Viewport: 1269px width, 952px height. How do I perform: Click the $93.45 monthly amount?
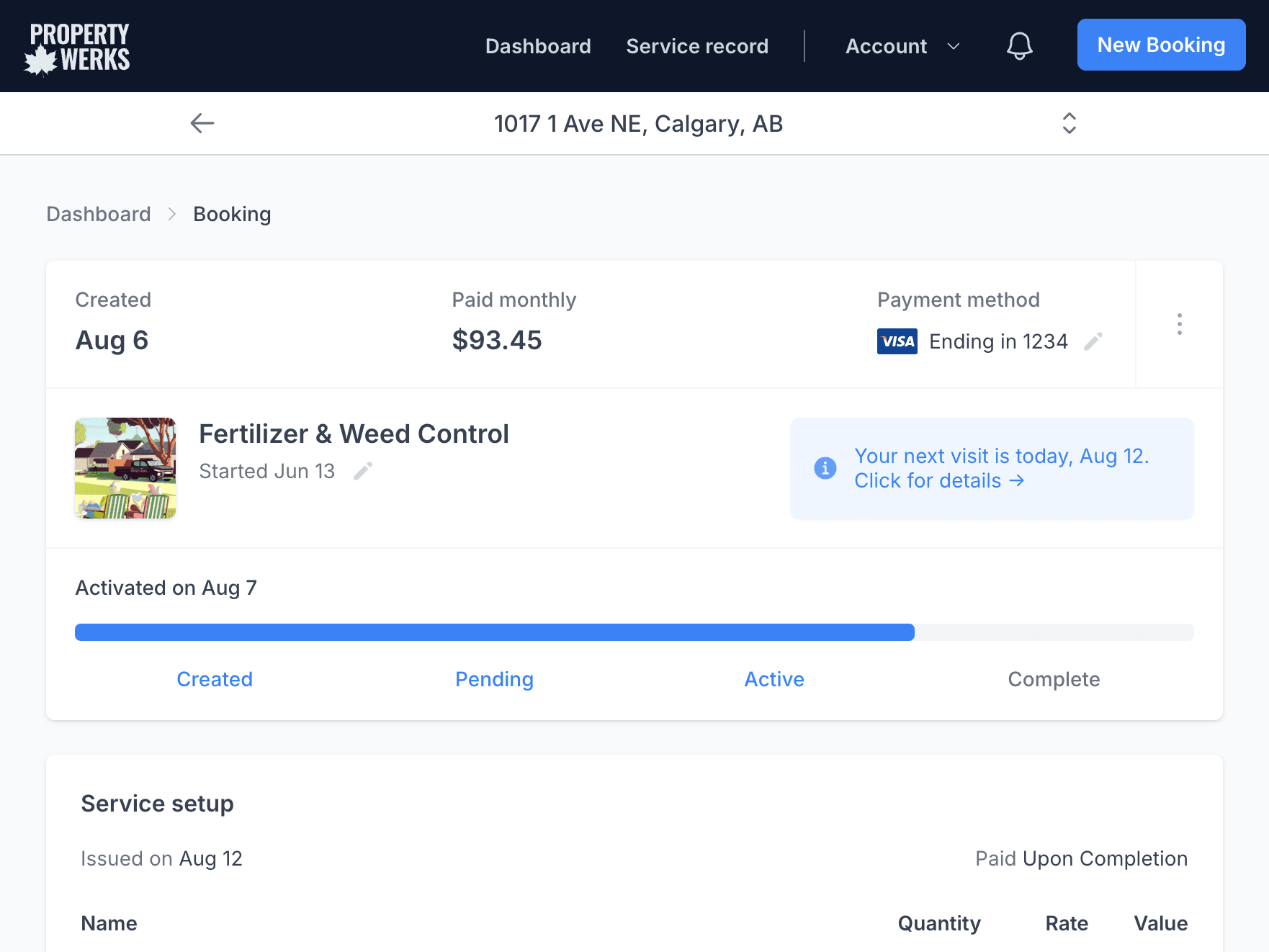click(x=497, y=340)
